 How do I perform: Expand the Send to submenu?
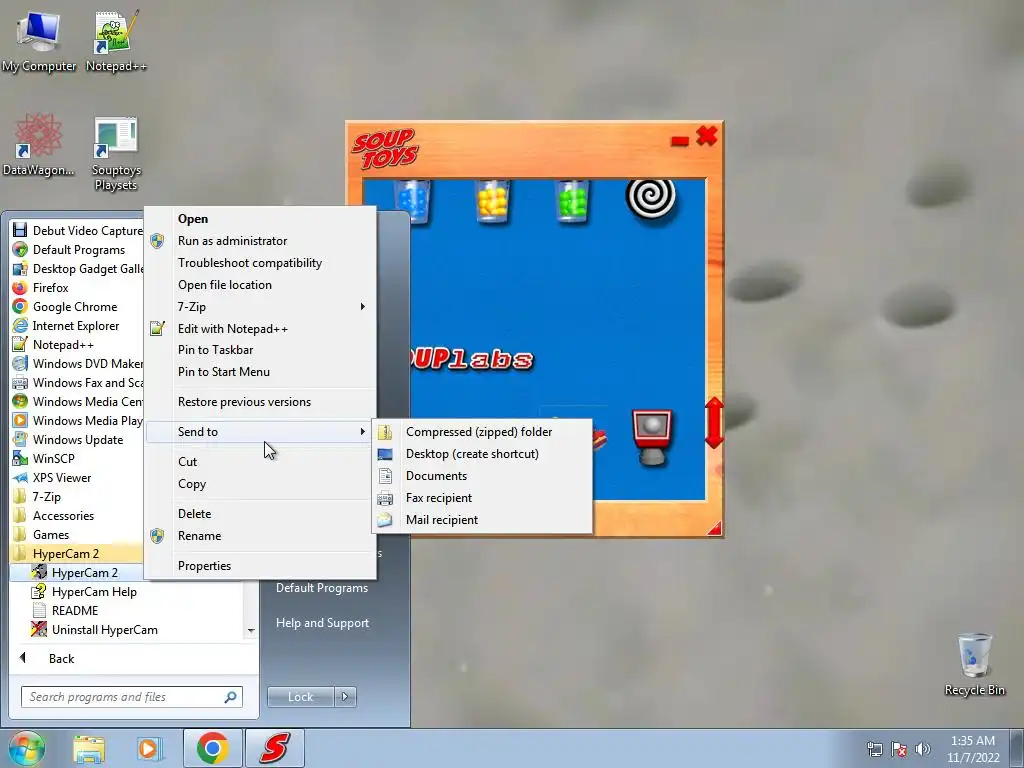point(260,432)
